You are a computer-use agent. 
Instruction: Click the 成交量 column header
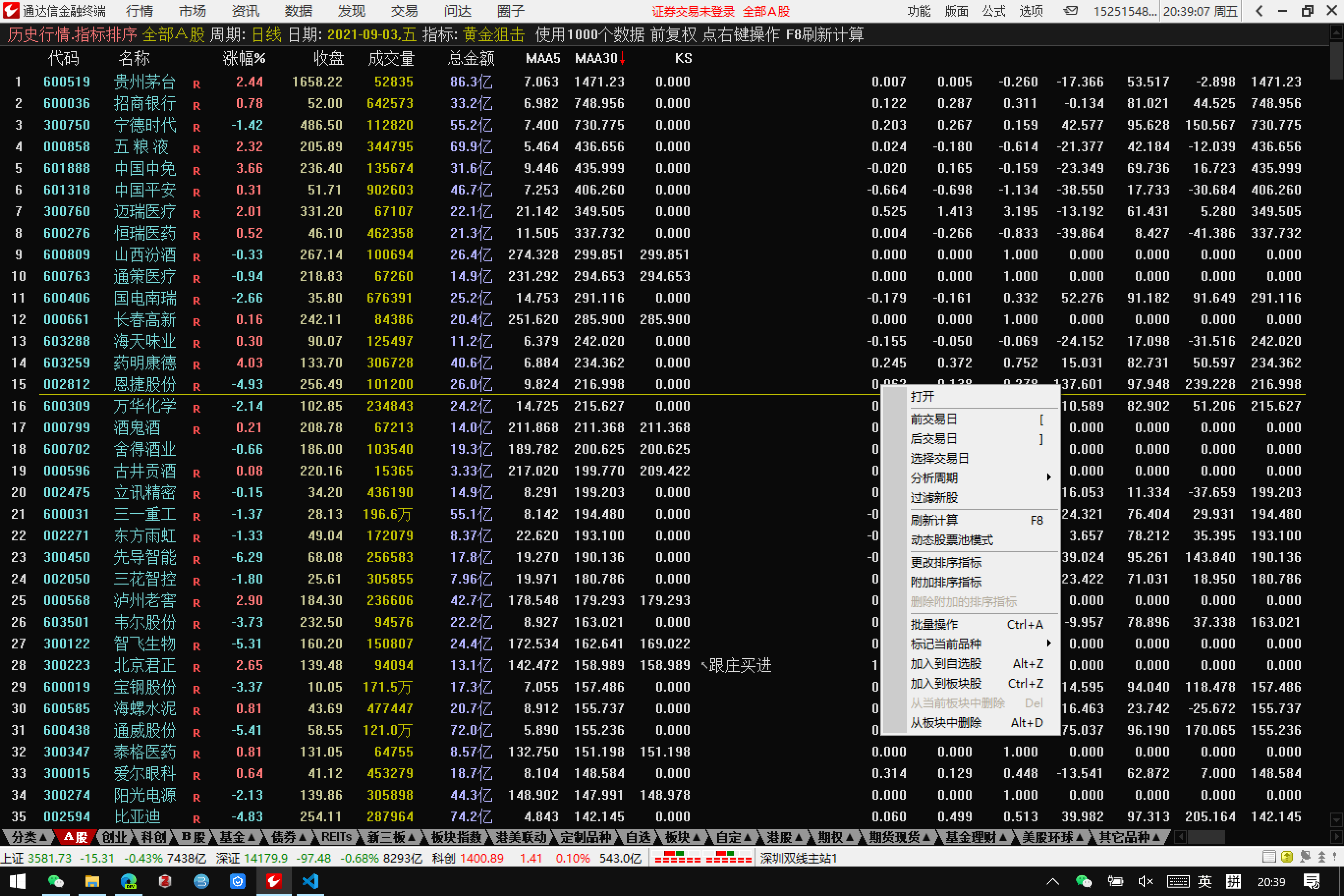pos(391,58)
